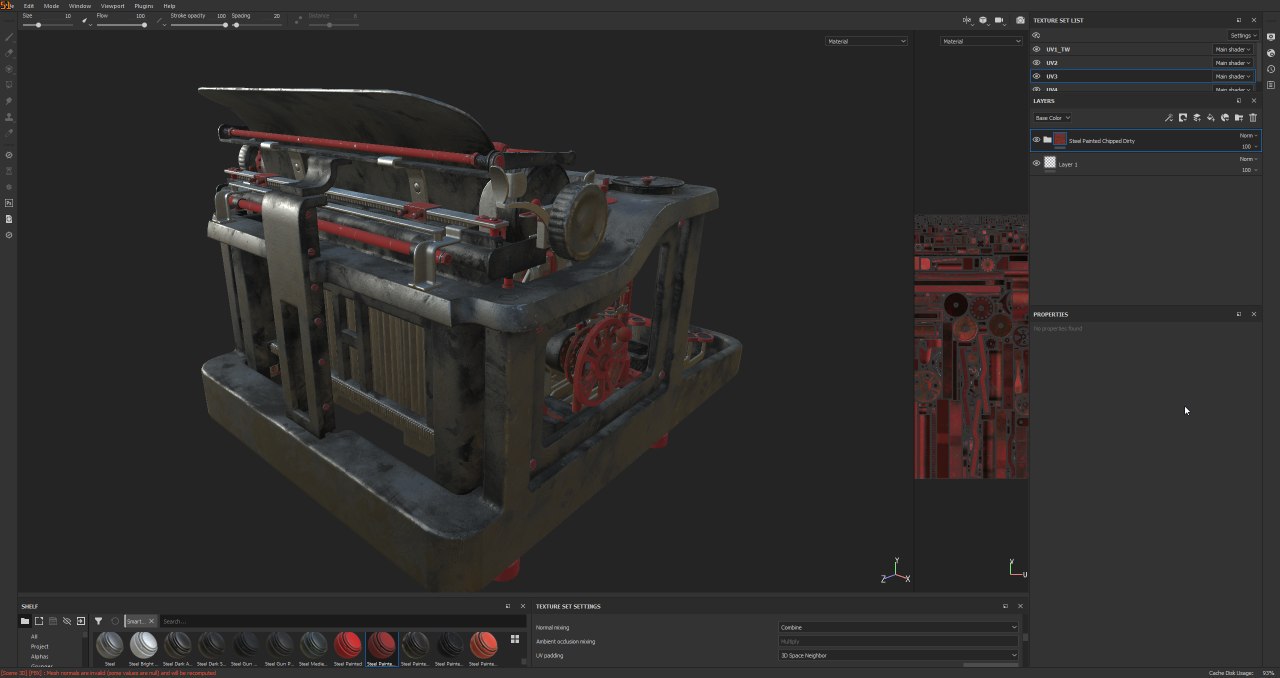Adjust the brush Size slider
Viewport: 1280px width, 678px height.
(48, 25)
